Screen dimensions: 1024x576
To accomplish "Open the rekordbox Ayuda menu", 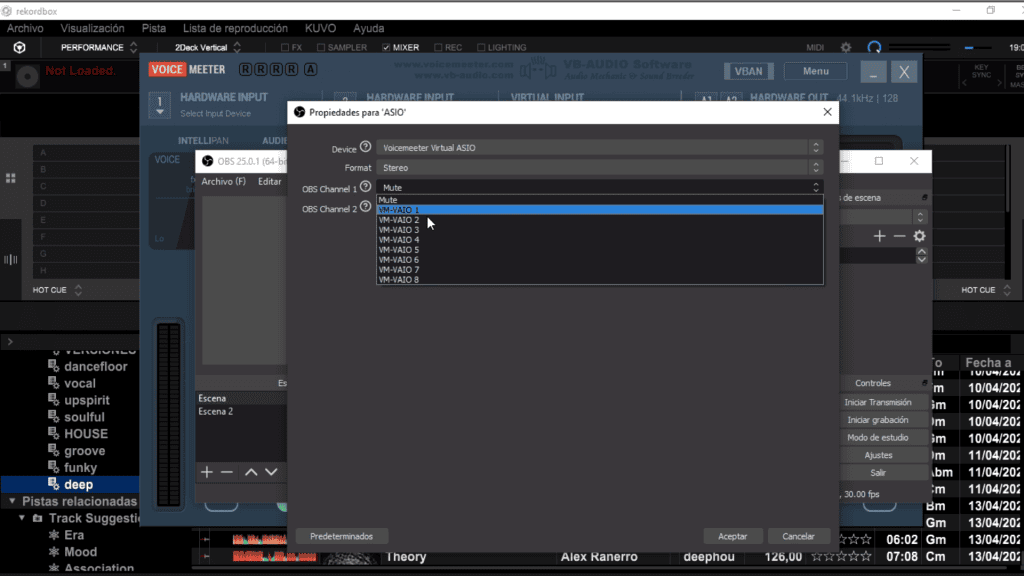I will pos(368,28).
